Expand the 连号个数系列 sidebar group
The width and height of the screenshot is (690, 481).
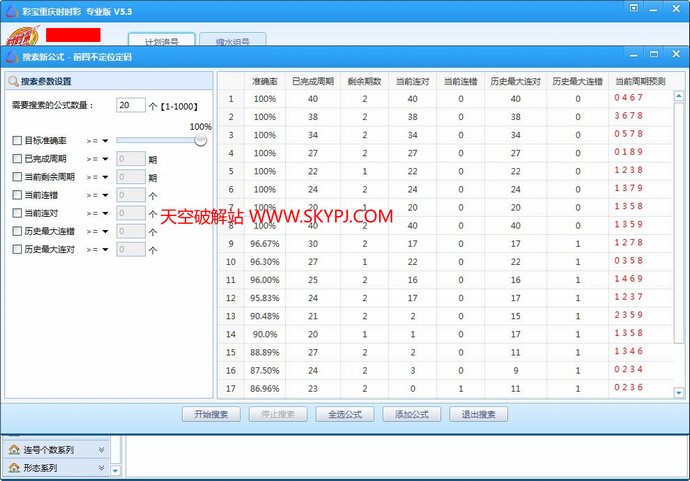pos(101,450)
